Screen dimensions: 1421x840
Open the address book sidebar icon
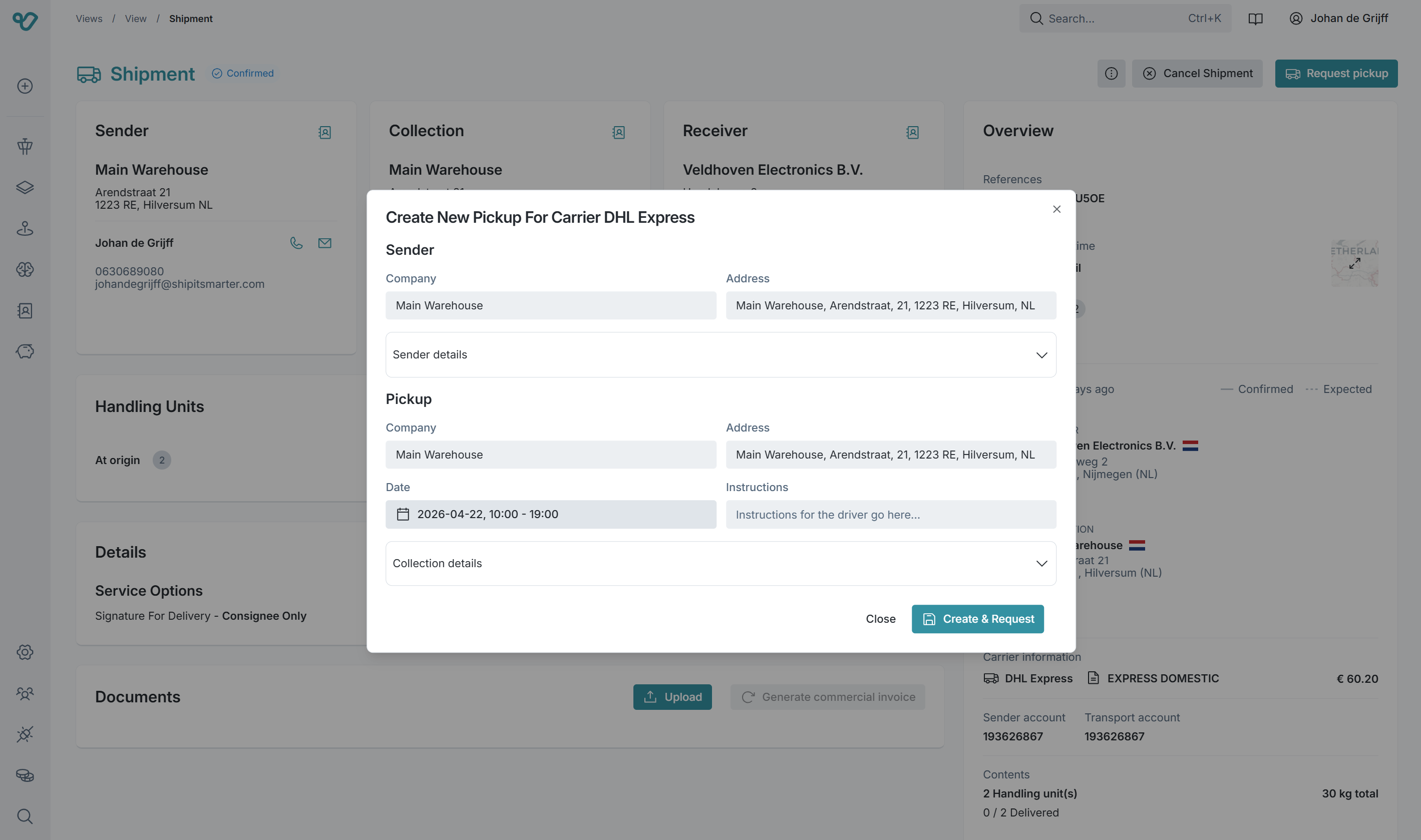(x=25, y=310)
